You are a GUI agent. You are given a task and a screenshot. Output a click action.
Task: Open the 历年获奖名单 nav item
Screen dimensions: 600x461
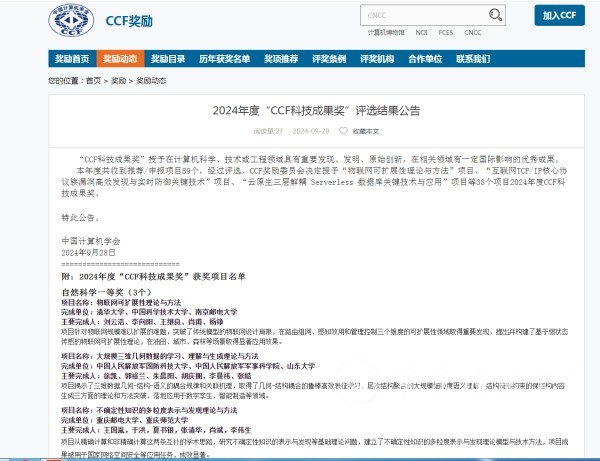tap(225, 59)
